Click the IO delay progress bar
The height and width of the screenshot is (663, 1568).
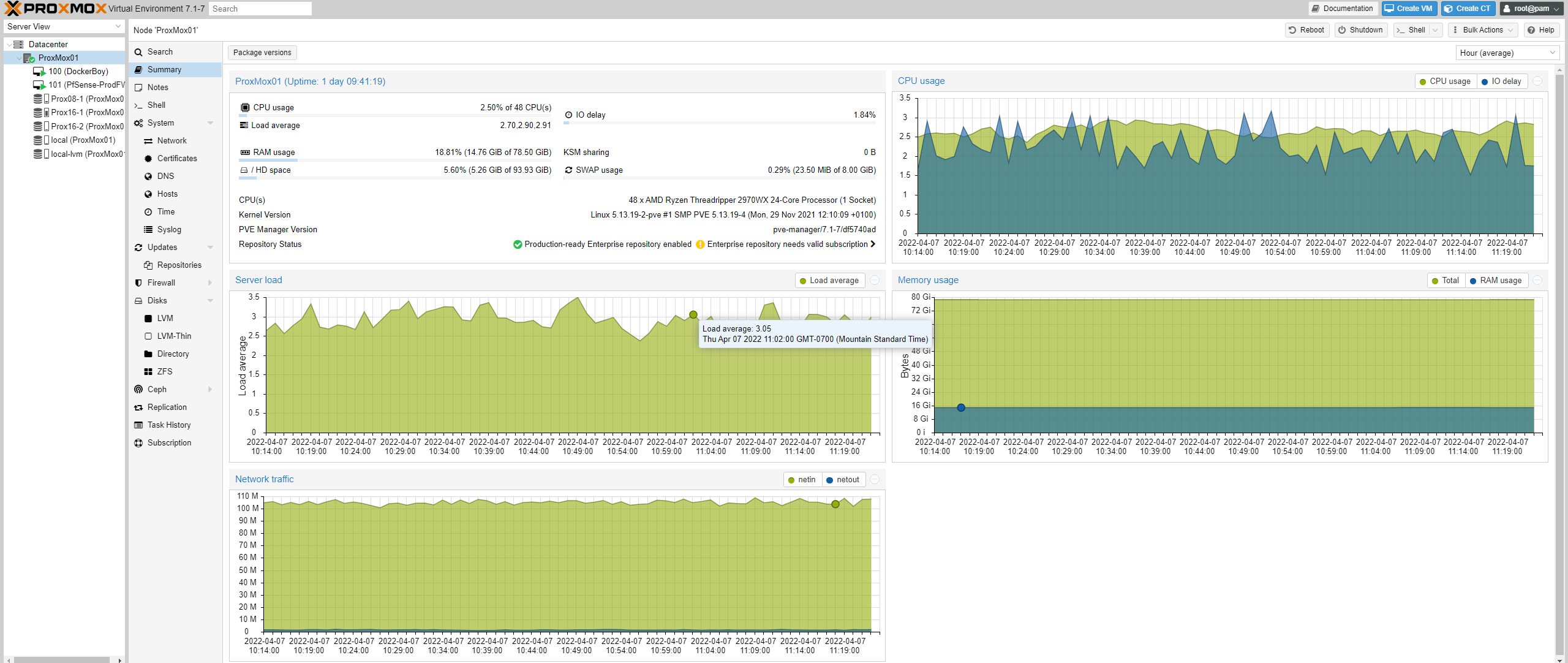coord(720,123)
